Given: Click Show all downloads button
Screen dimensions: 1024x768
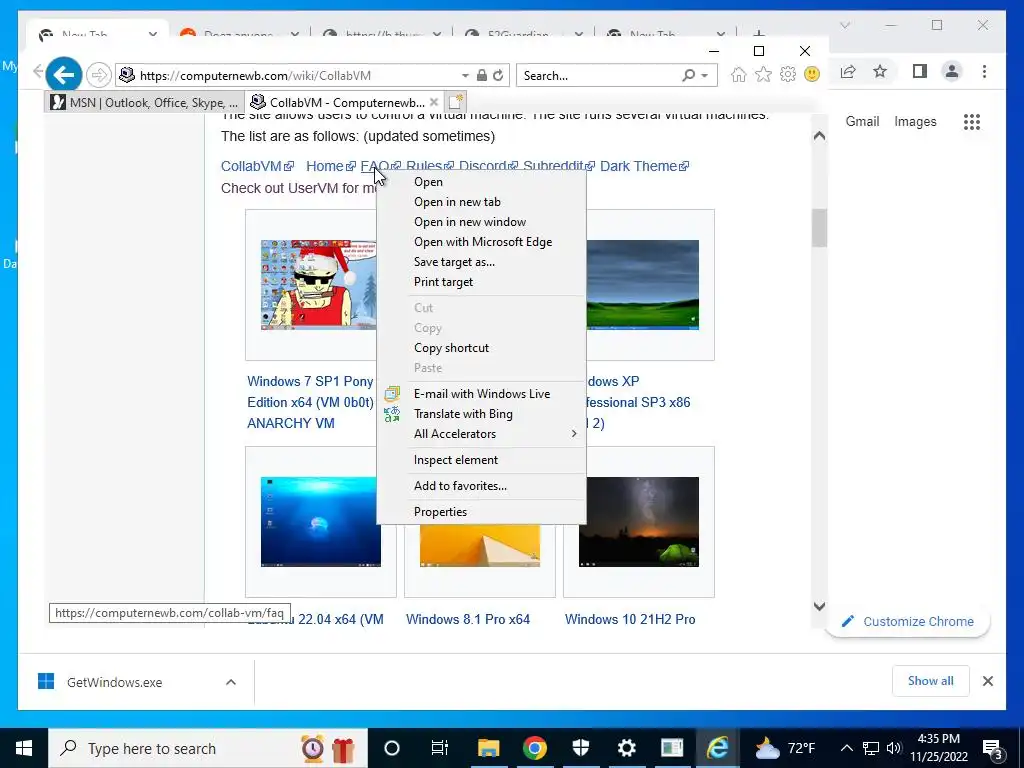Looking at the screenshot, I should pyautogui.click(x=930, y=680).
